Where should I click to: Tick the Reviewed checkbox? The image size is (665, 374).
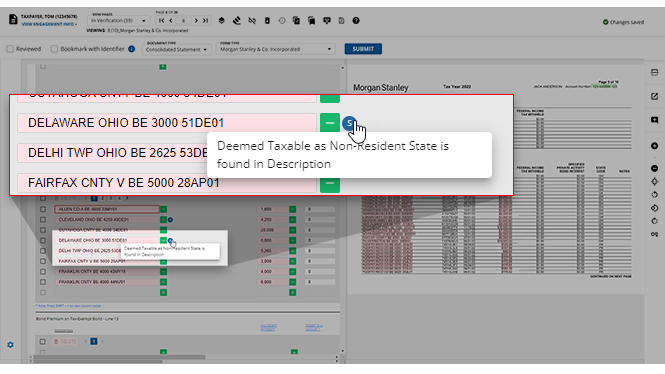tap(10, 49)
